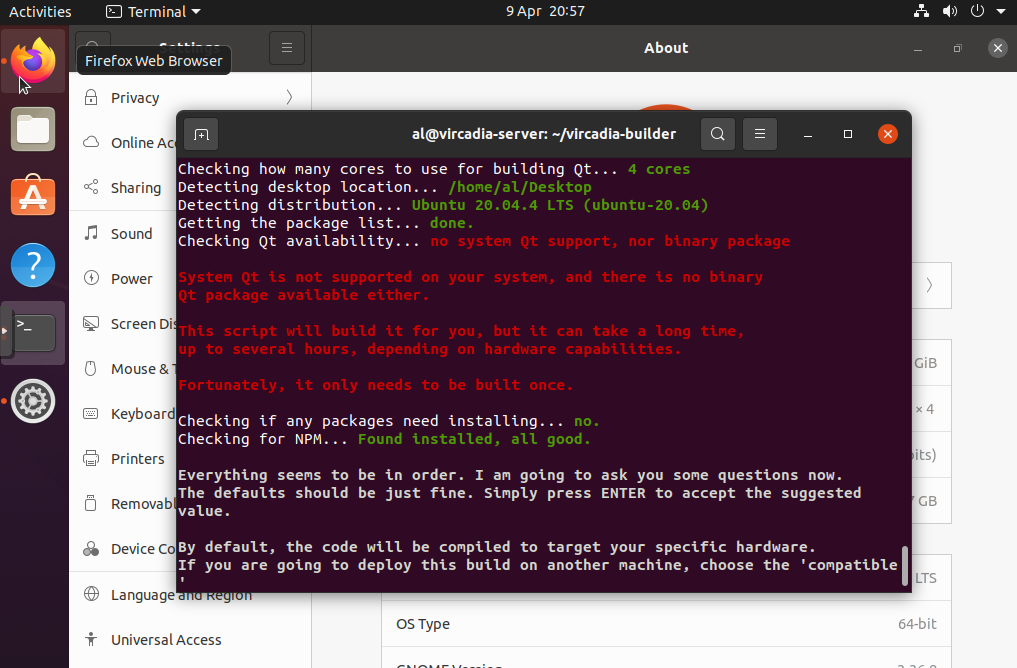Click the terminal search magnifier button
Screen dimensions: 1017x668
click(x=717, y=134)
